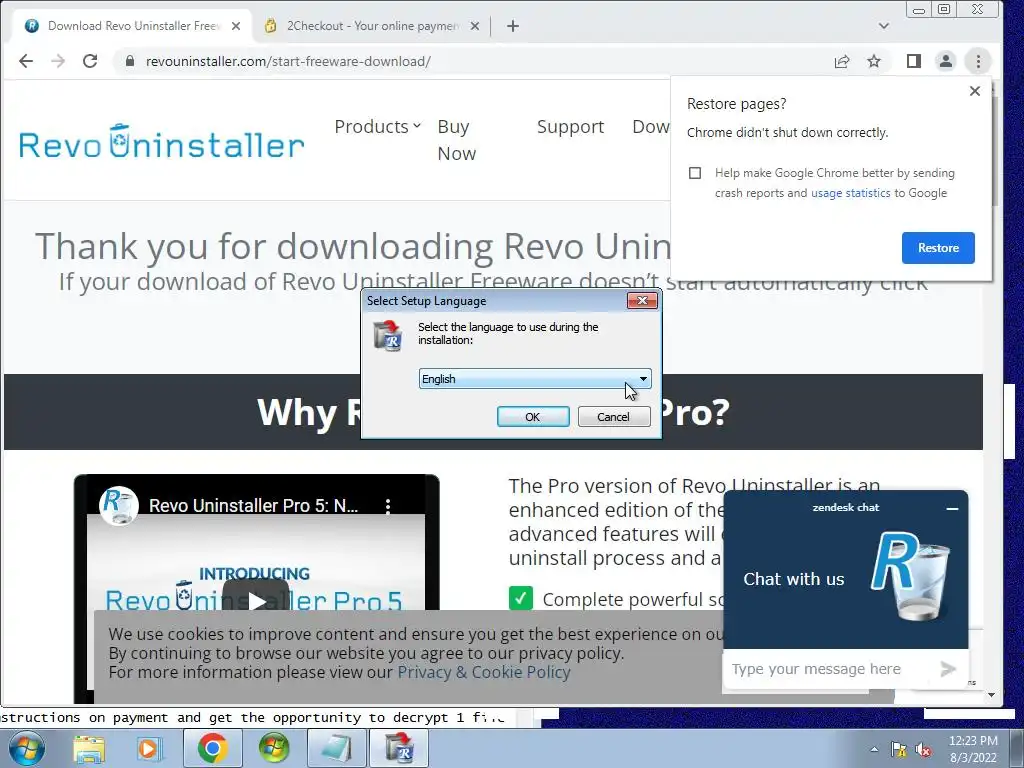Open the Buy Now menu item
This screenshot has width=1024, height=768.
pyautogui.click(x=456, y=140)
